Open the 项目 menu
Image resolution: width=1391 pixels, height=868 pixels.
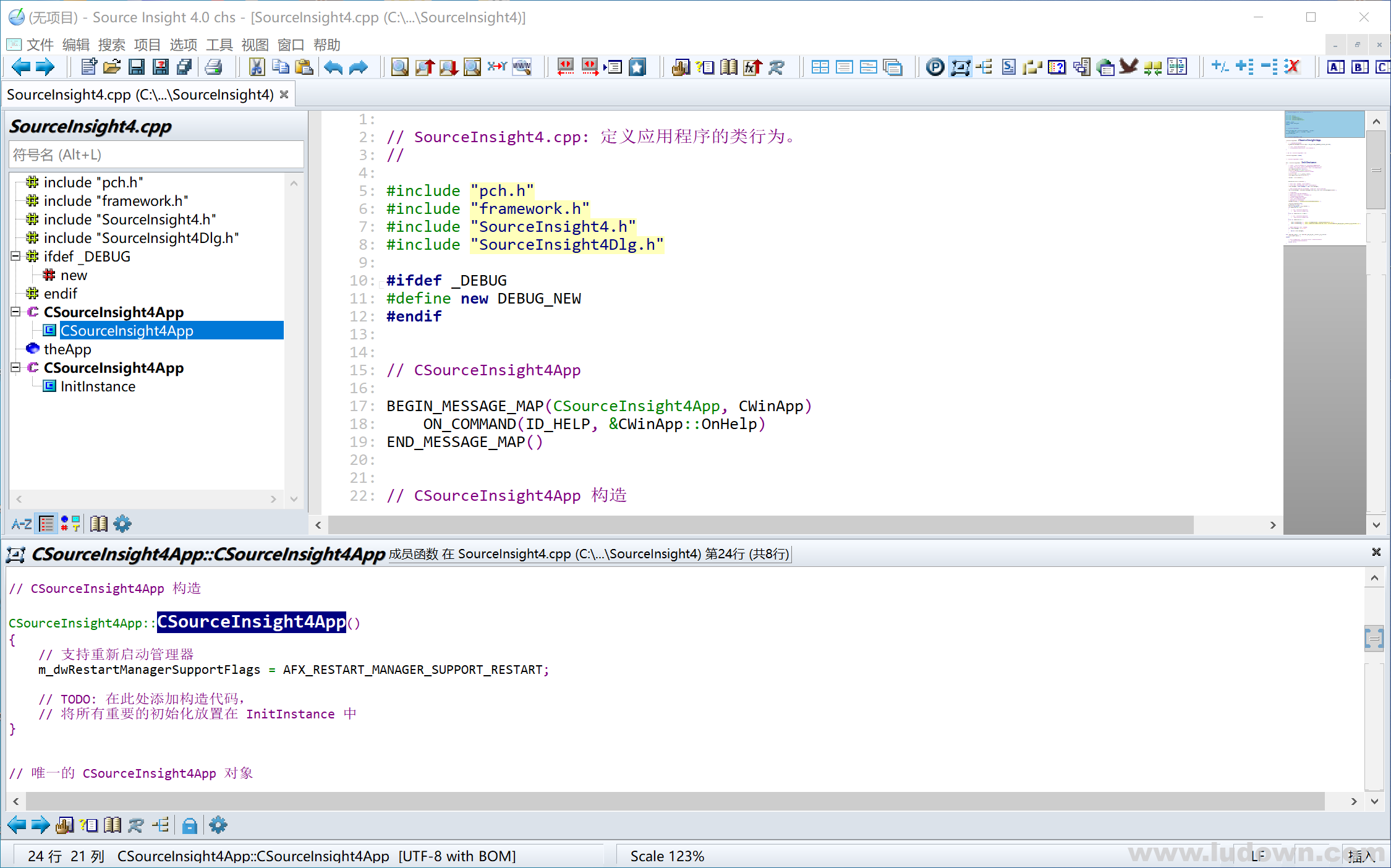[148, 45]
